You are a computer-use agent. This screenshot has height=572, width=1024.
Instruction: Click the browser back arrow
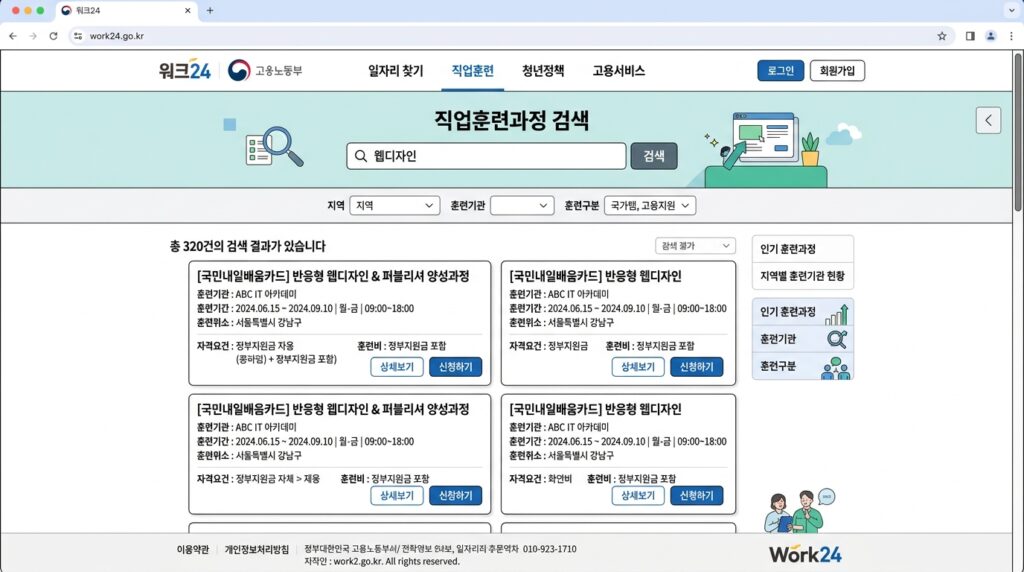point(13,36)
